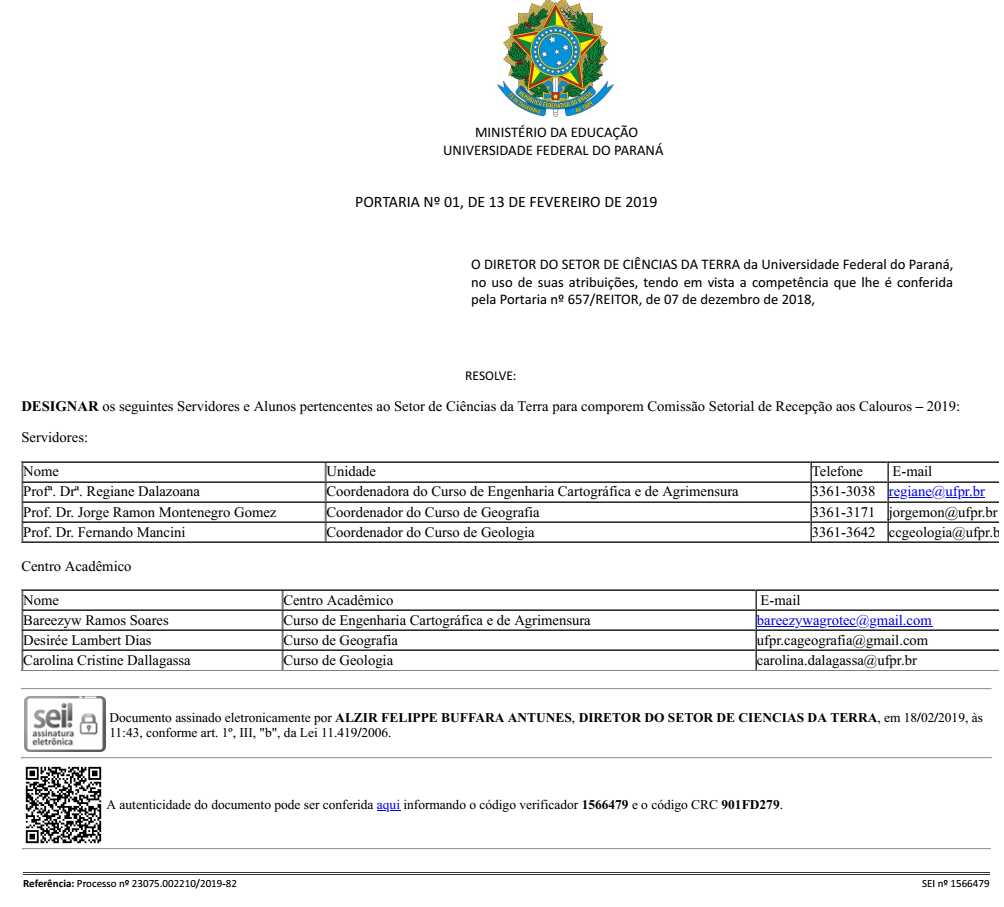Click 'Portaria nº 657/REITOR' in the preamble
The height and width of the screenshot is (907, 1004).
coord(569,300)
